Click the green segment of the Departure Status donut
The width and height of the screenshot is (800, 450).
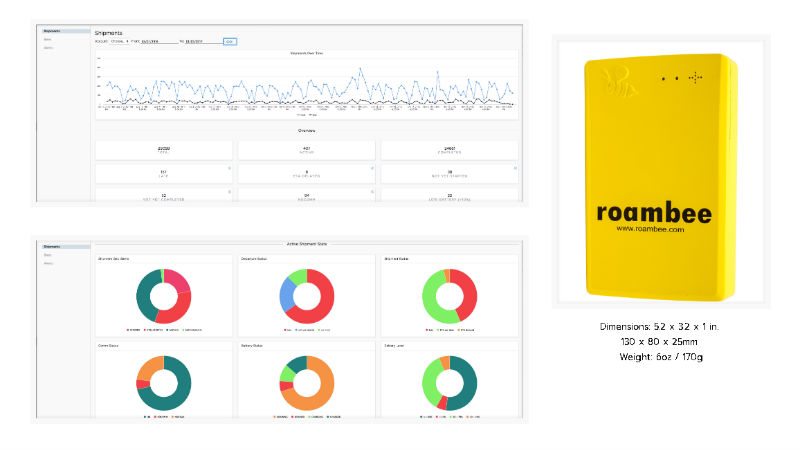click(x=298, y=276)
